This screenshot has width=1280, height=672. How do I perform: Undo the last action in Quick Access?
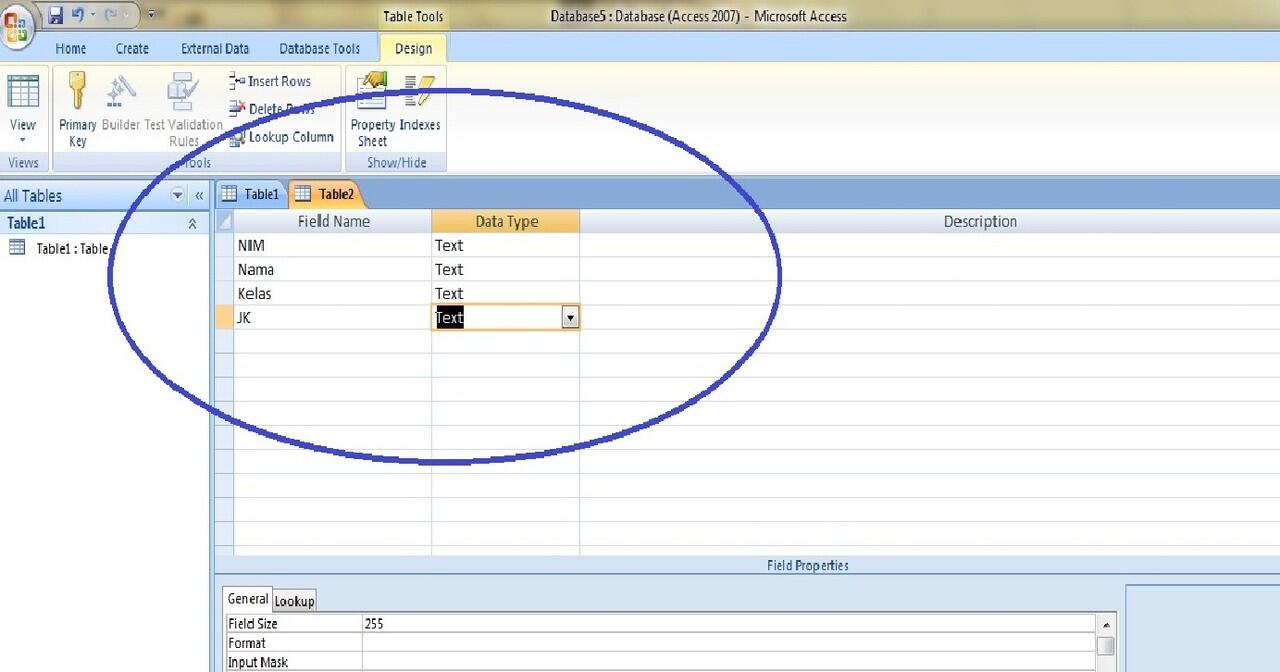[77, 15]
